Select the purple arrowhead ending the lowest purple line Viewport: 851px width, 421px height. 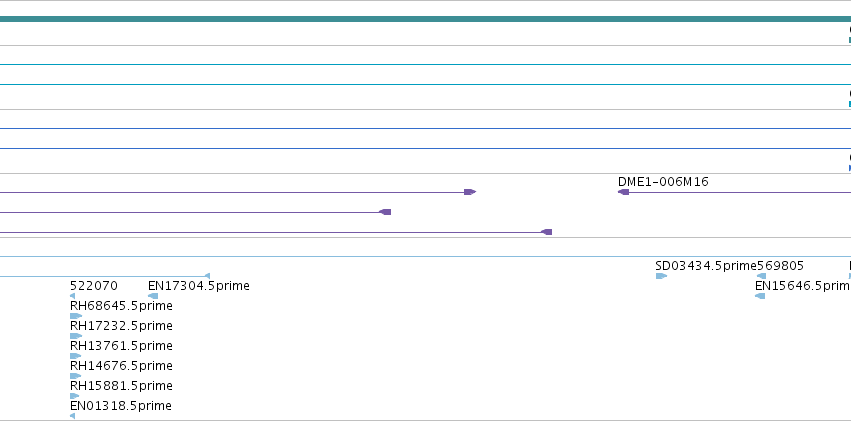(x=547, y=232)
